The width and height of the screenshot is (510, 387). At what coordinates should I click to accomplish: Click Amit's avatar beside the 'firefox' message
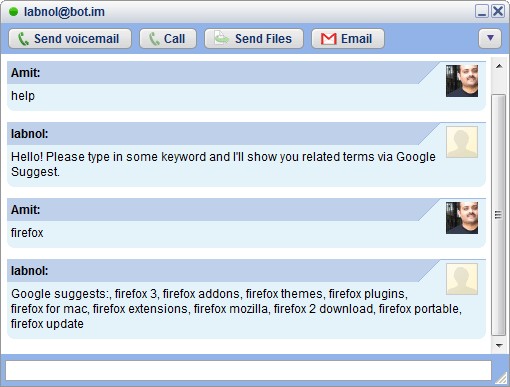pyautogui.click(x=462, y=218)
